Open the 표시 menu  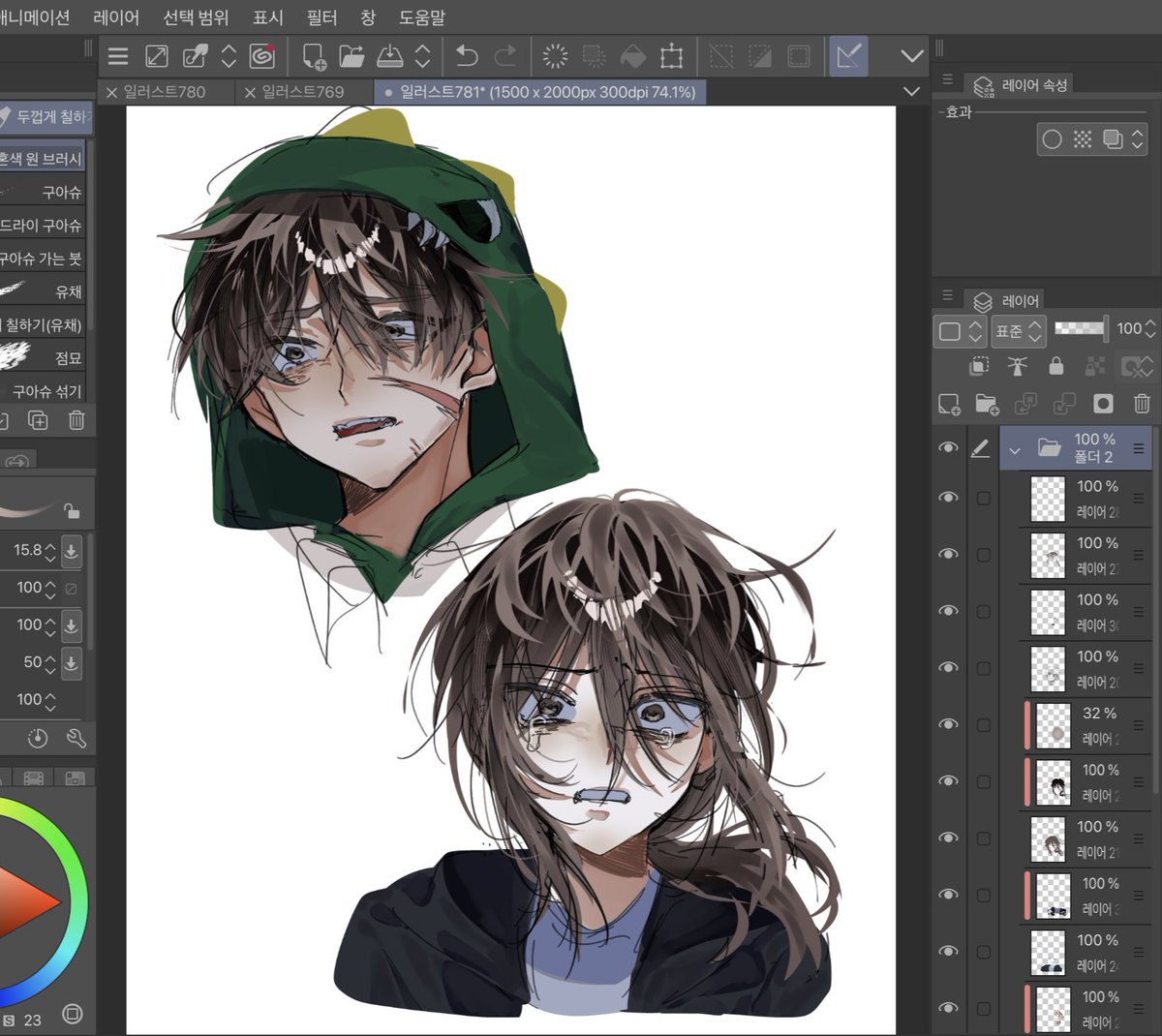point(268,17)
